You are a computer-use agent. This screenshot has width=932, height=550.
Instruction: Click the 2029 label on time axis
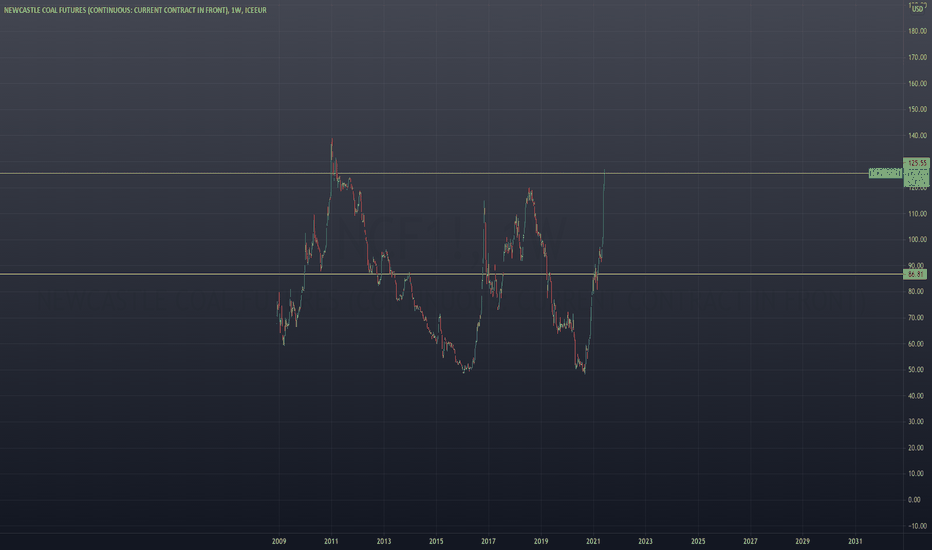(802, 541)
